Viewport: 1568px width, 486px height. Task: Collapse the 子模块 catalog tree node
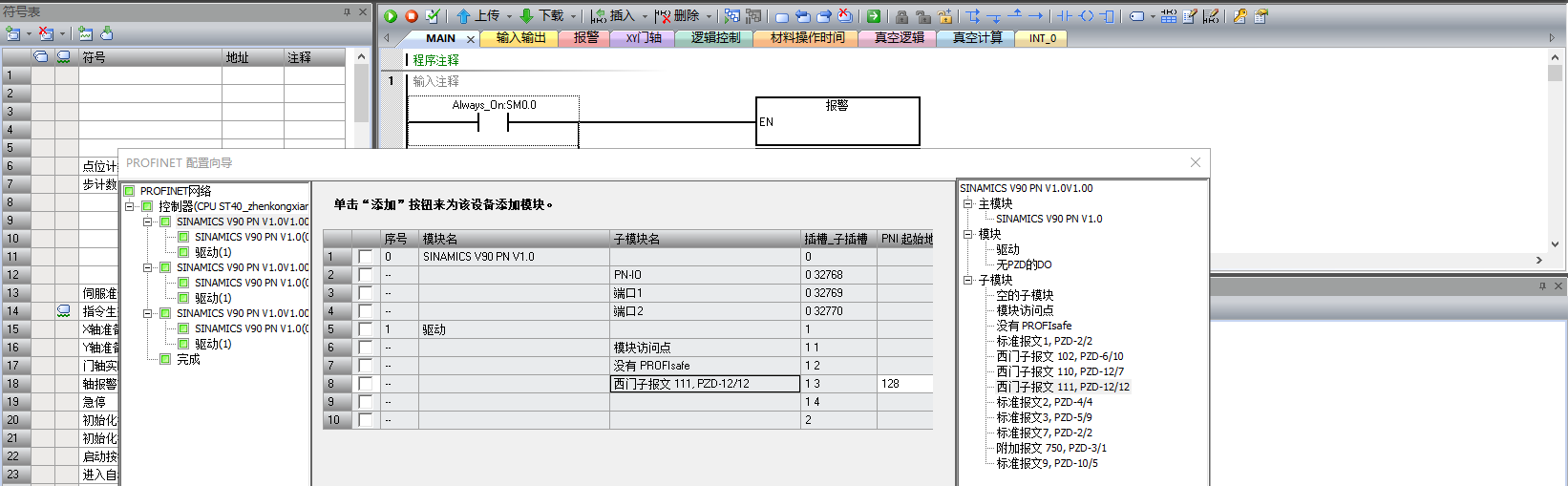[x=967, y=280]
